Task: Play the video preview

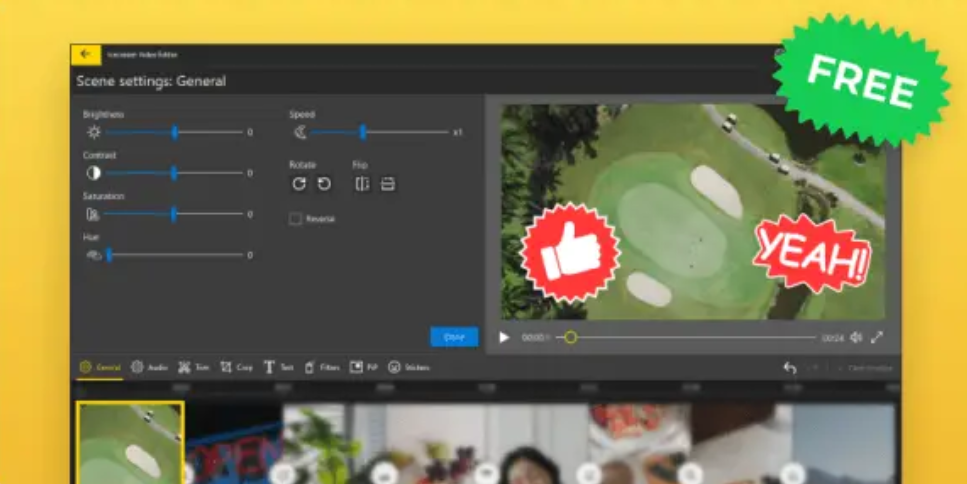Action: (x=504, y=337)
